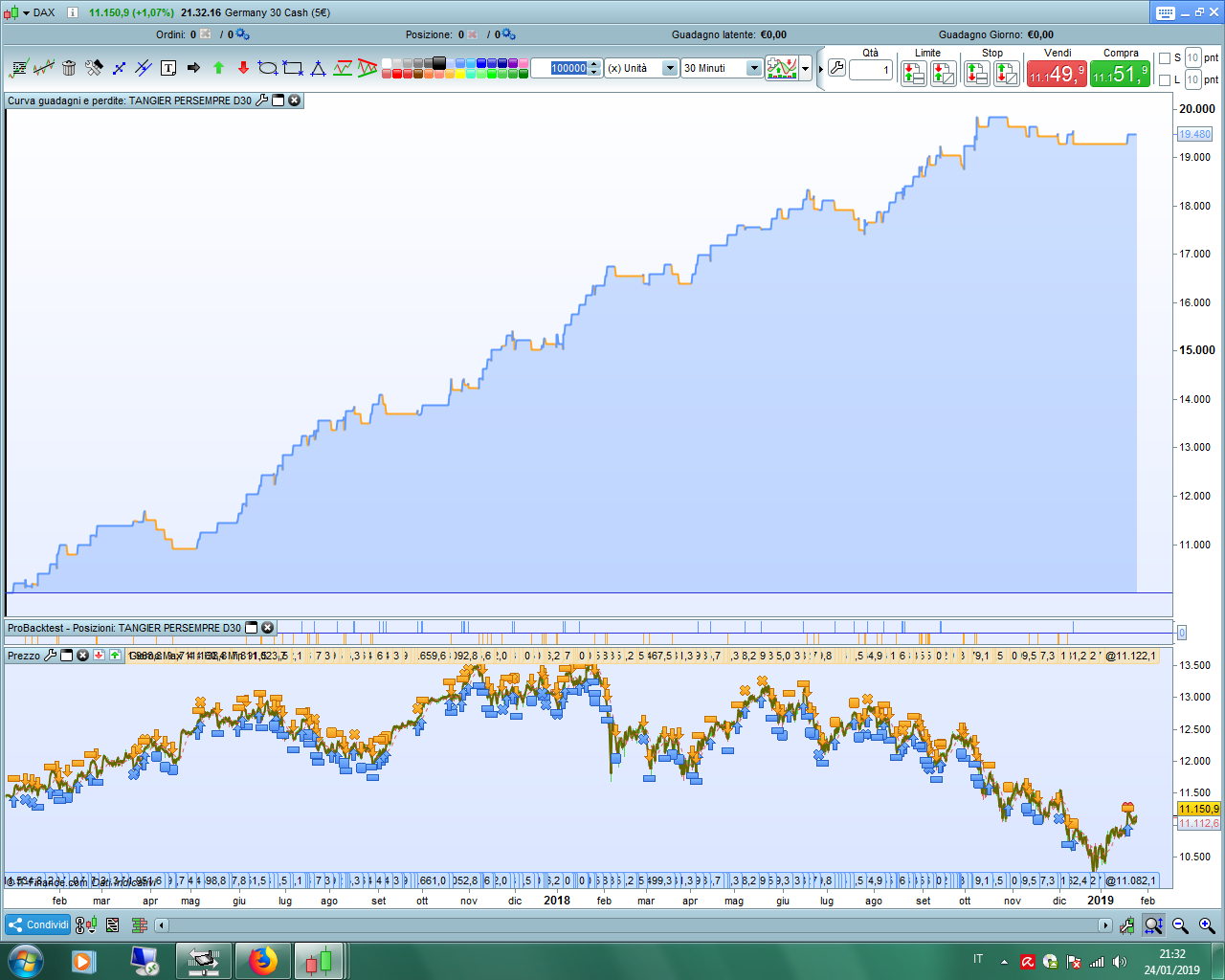The image size is (1225, 980).
Task: Click the volume speaker icon in system tray
Action: click(x=1120, y=961)
